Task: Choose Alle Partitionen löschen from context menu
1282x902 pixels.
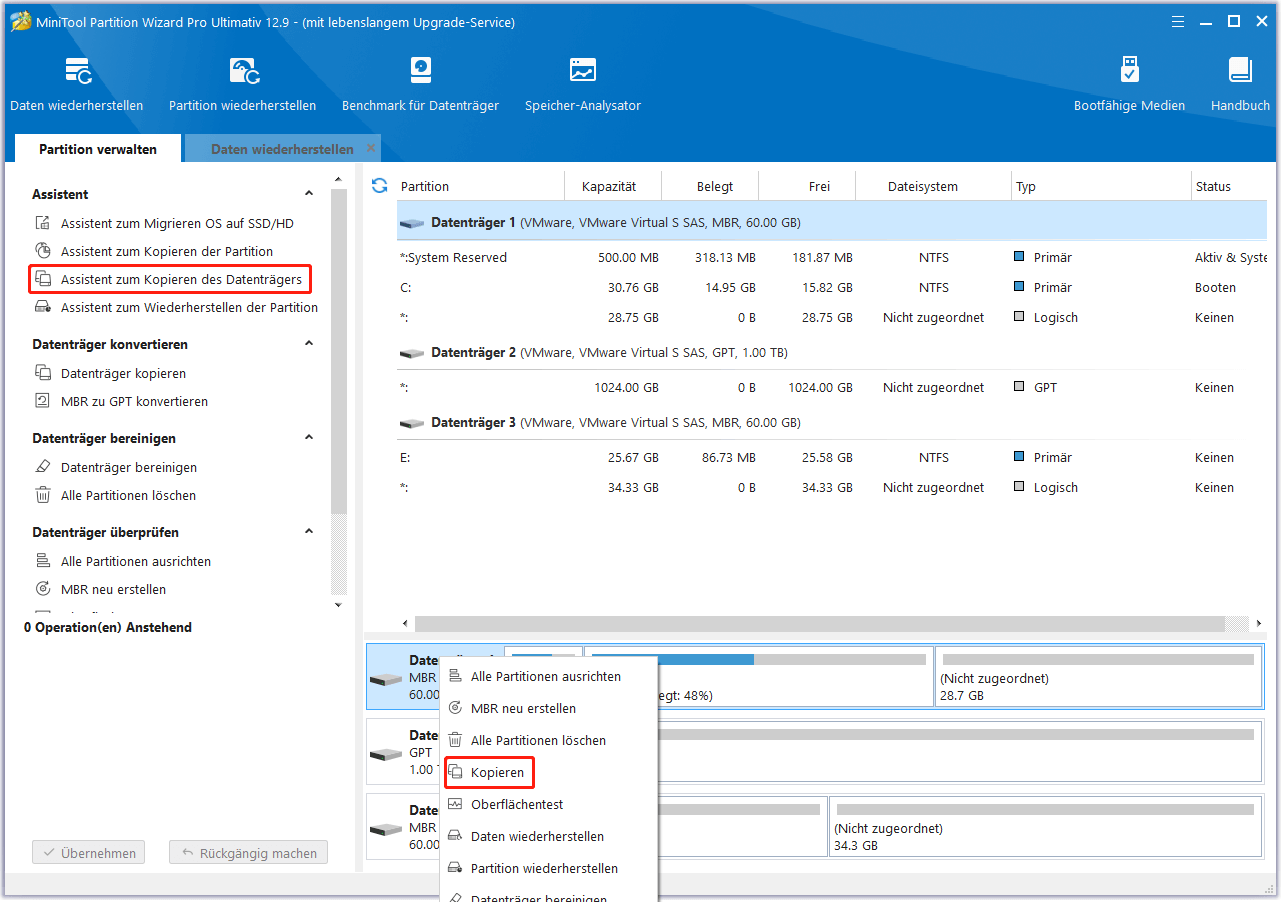Action: 548,741
